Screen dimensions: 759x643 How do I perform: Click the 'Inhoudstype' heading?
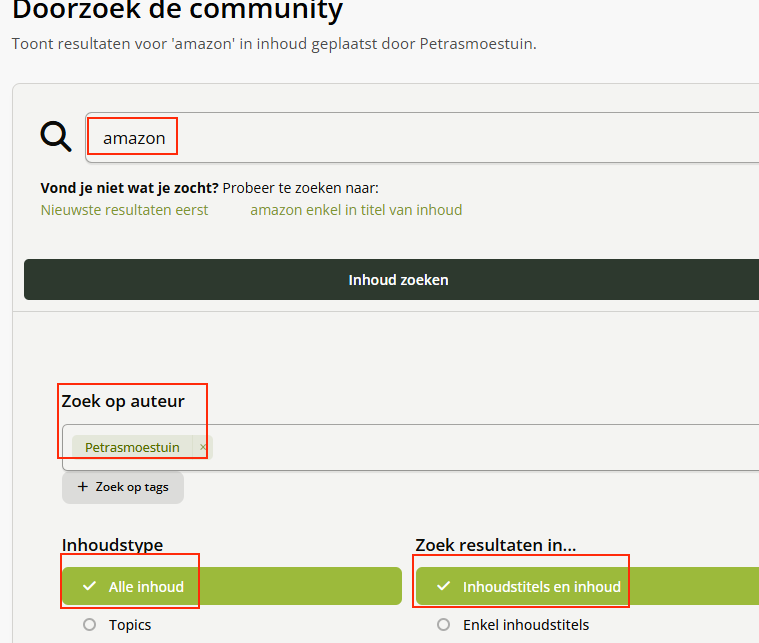pos(112,545)
